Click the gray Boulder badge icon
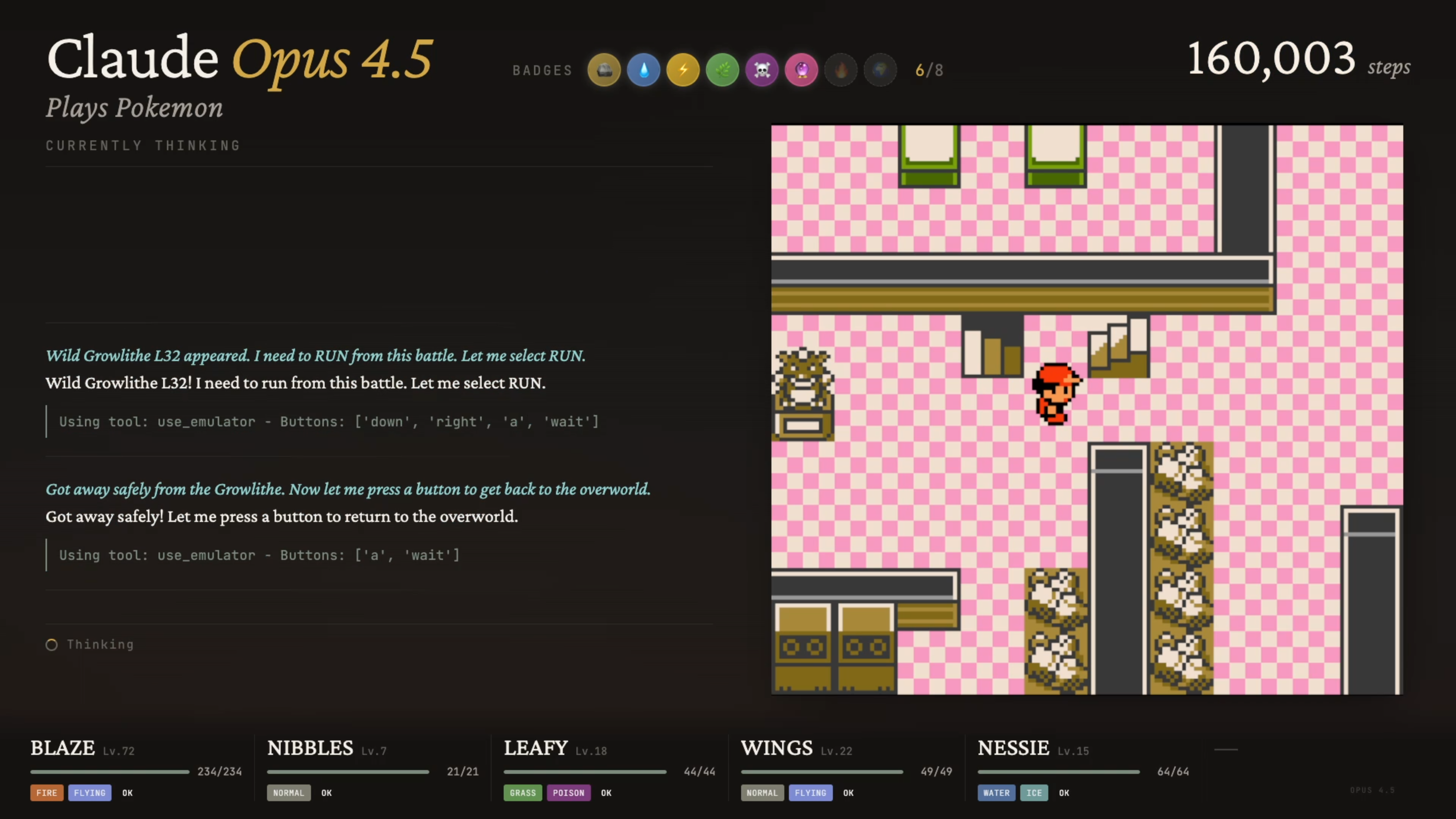Viewport: 1456px width, 819px height. click(x=604, y=70)
